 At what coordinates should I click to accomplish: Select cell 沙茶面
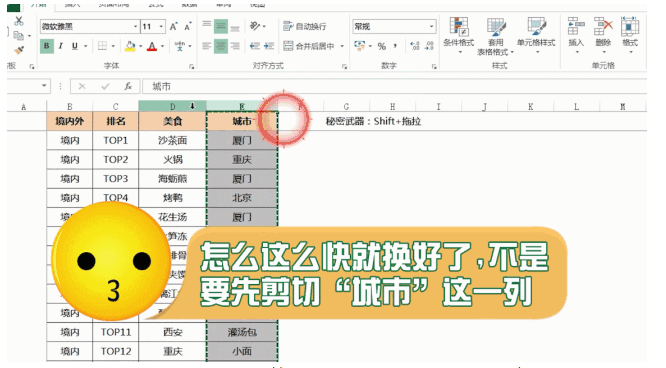[172, 140]
